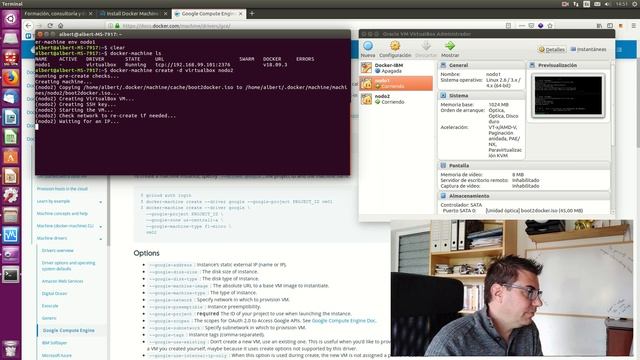Screen dimensions: 640x360
Task: Open the Firefox library icon
Action: coord(599,25)
